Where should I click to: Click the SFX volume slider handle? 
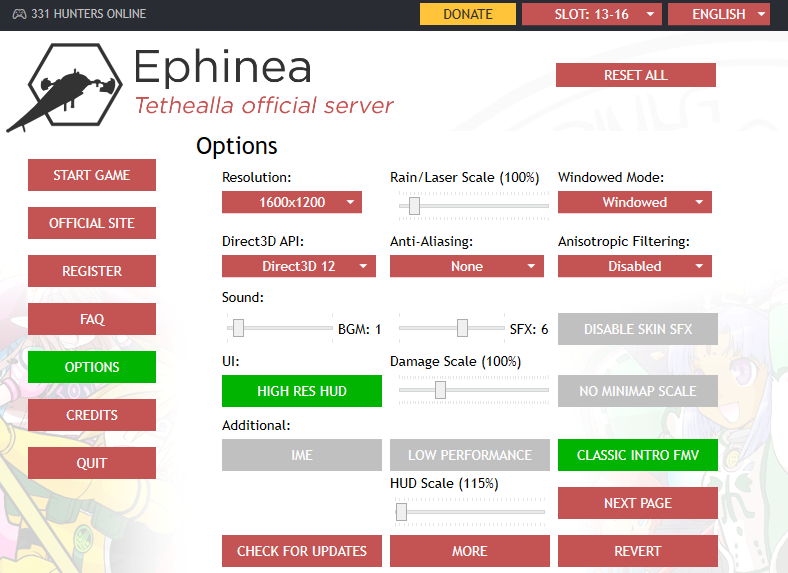pyautogui.click(x=462, y=328)
